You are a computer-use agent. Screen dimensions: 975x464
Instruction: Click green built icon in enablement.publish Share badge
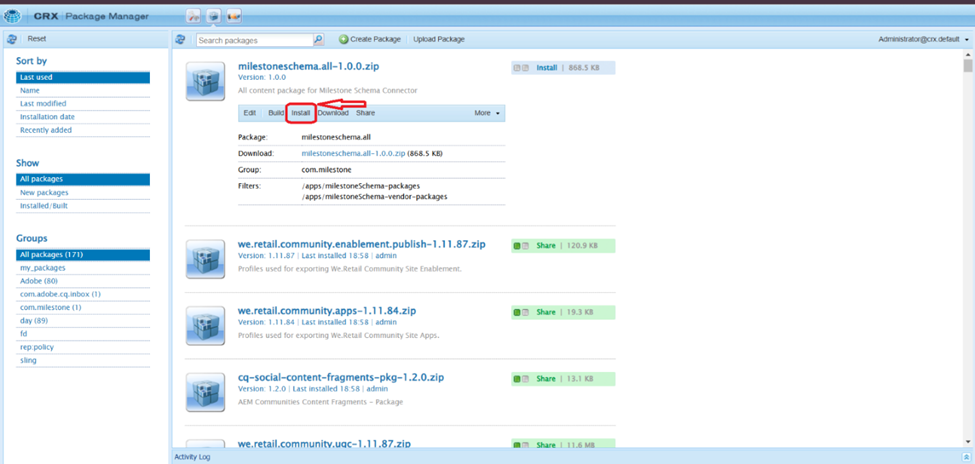click(x=517, y=246)
